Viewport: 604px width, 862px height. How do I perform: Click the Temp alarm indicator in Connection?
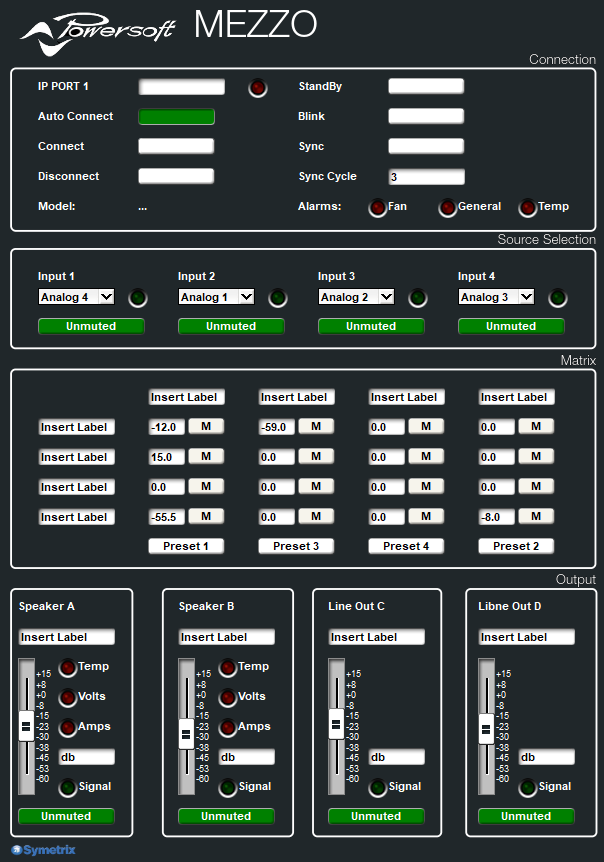tap(527, 208)
